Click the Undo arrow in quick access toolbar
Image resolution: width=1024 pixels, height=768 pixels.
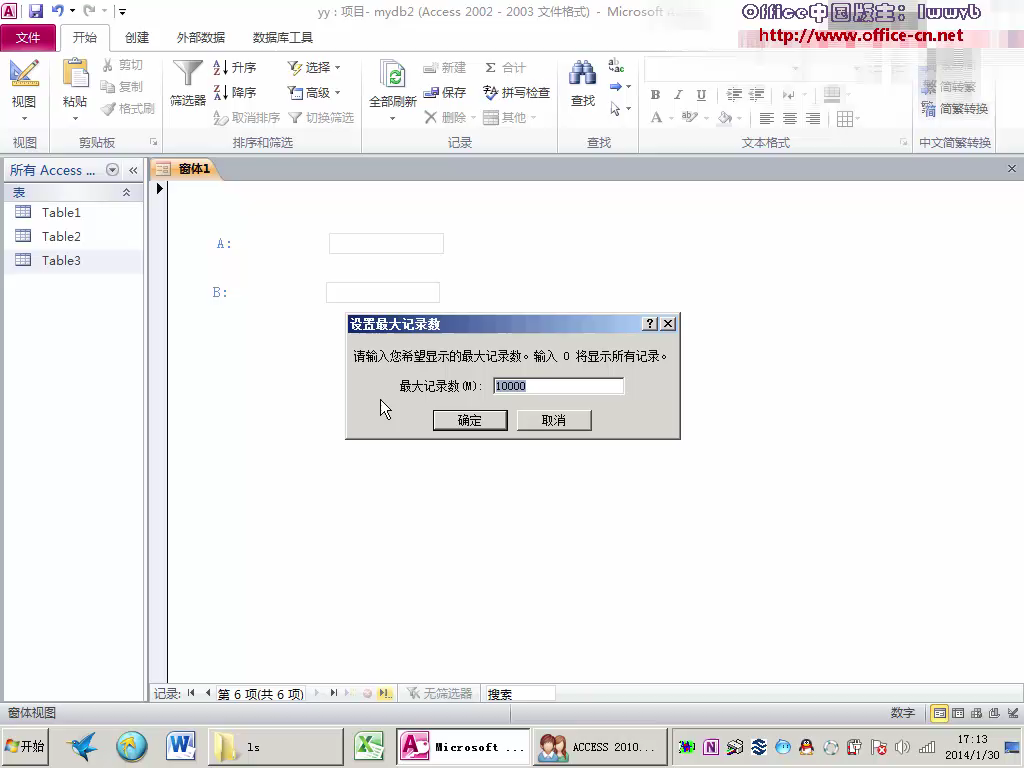tap(58, 10)
